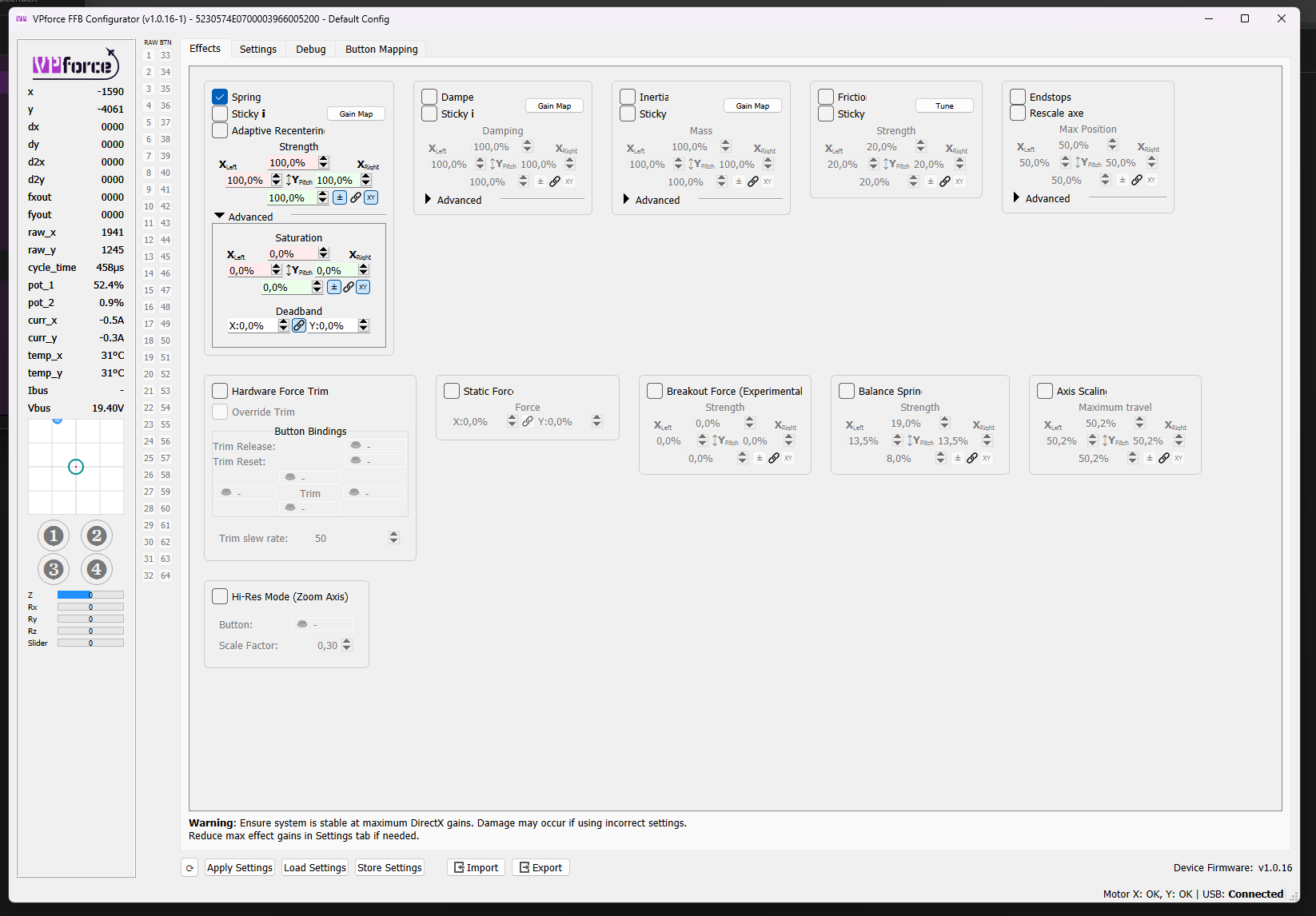The width and height of the screenshot is (1316, 916).
Task: Toggle the Deadband X-Y link icon
Action: click(x=299, y=325)
